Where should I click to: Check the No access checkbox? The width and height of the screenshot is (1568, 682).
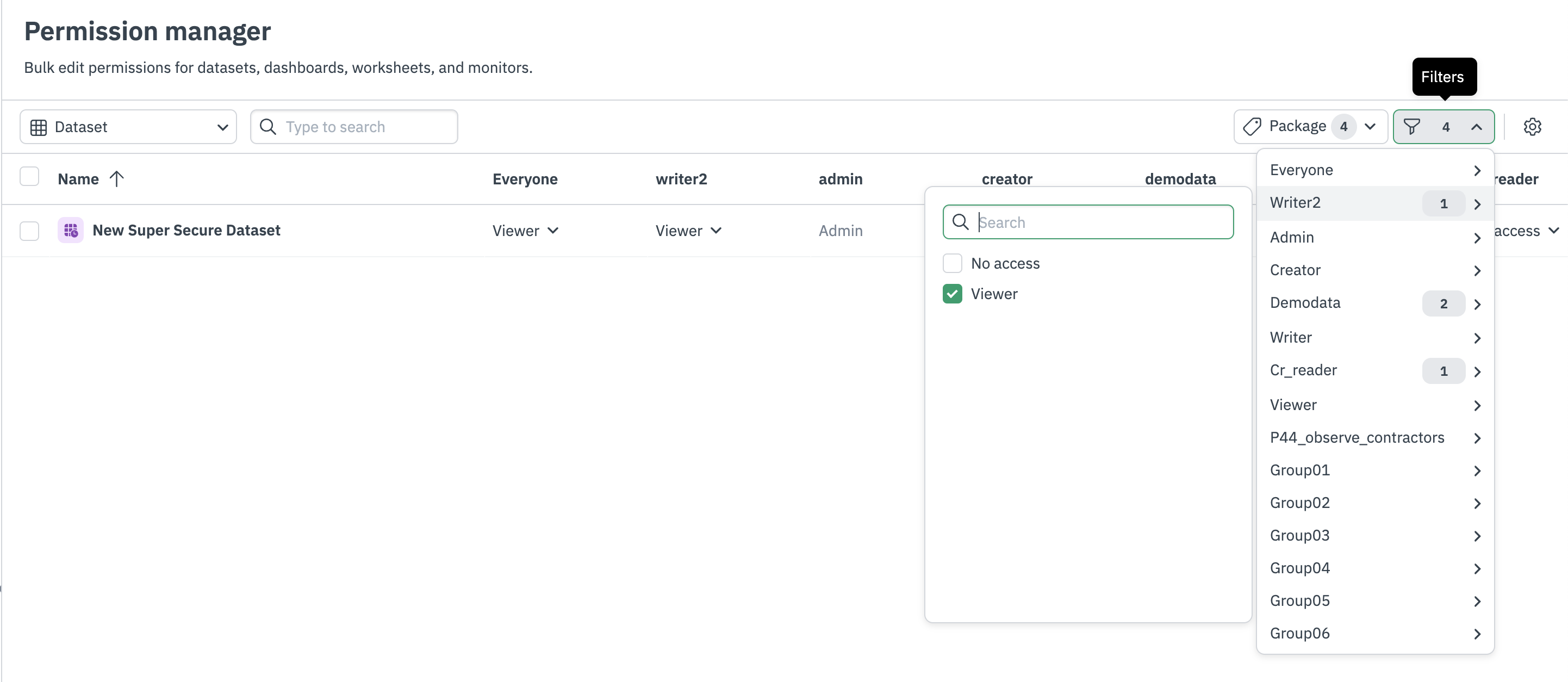952,263
